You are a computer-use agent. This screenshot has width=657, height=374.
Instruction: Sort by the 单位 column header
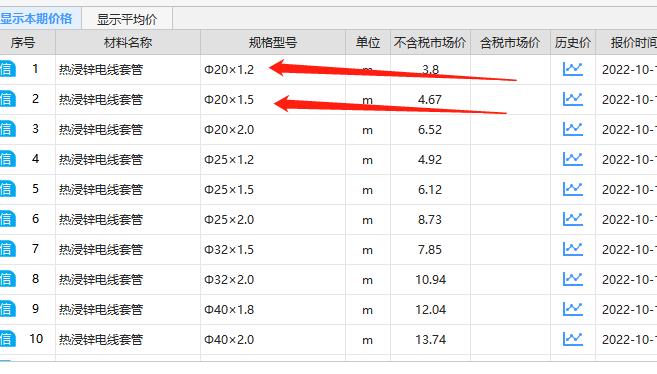(368, 42)
